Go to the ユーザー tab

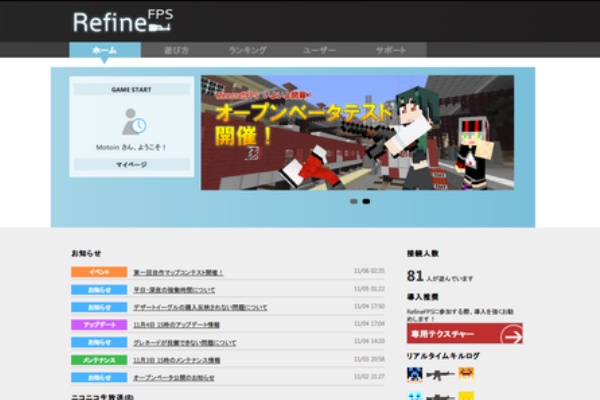point(319,50)
